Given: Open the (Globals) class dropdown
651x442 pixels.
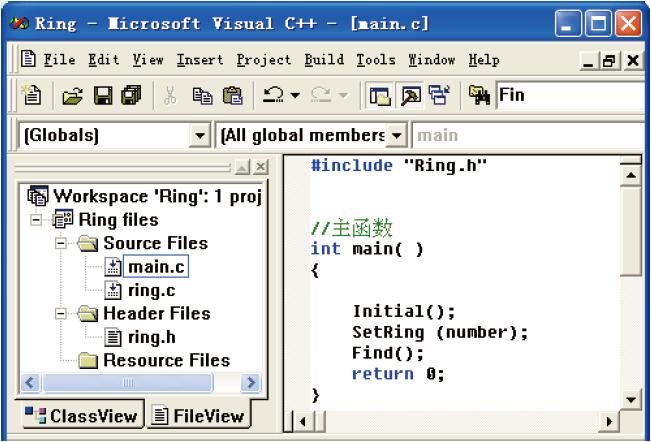Looking at the screenshot, I should (x=200, y=135).
